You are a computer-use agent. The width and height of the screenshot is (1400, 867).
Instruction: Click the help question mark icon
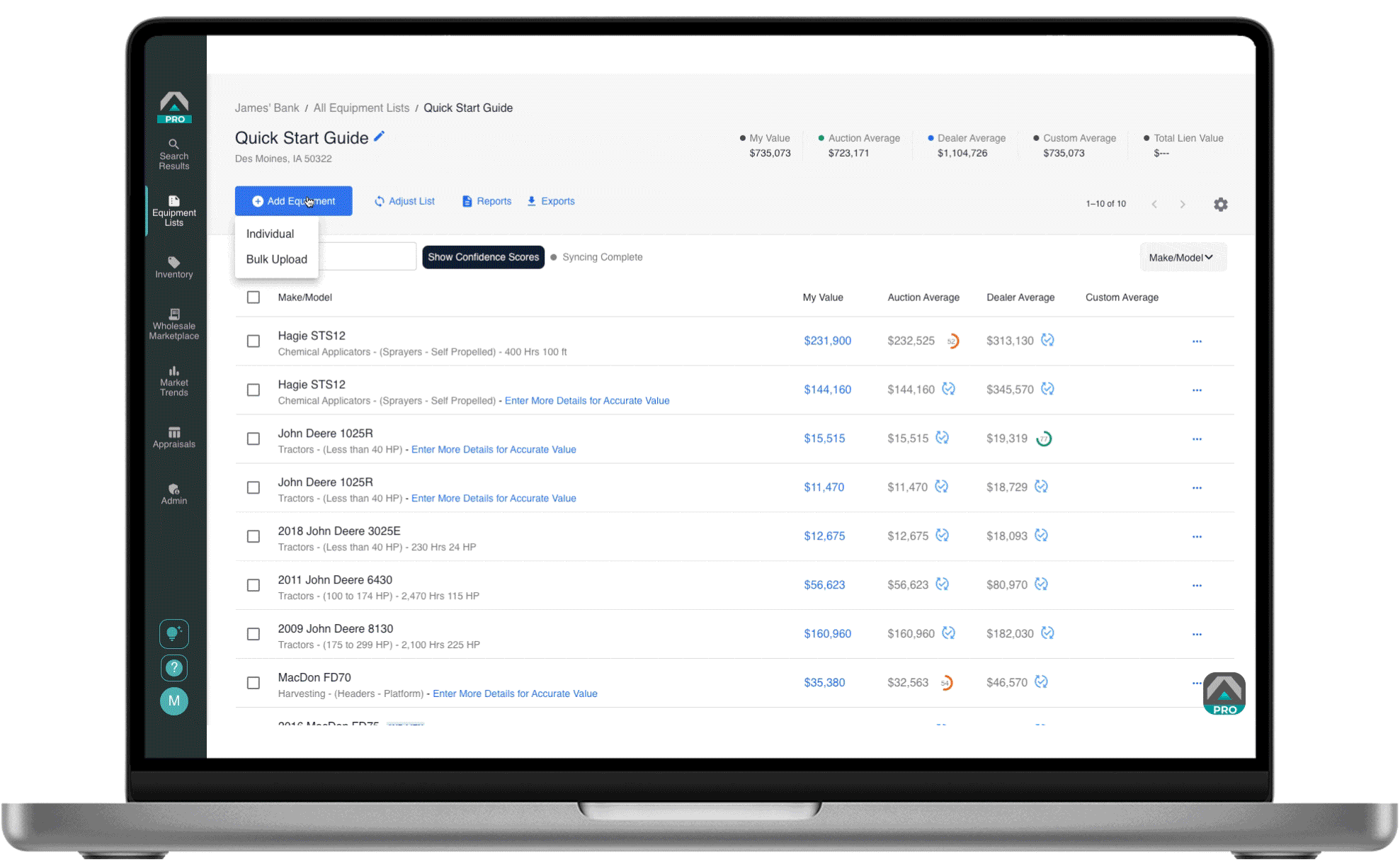(173, 668)
